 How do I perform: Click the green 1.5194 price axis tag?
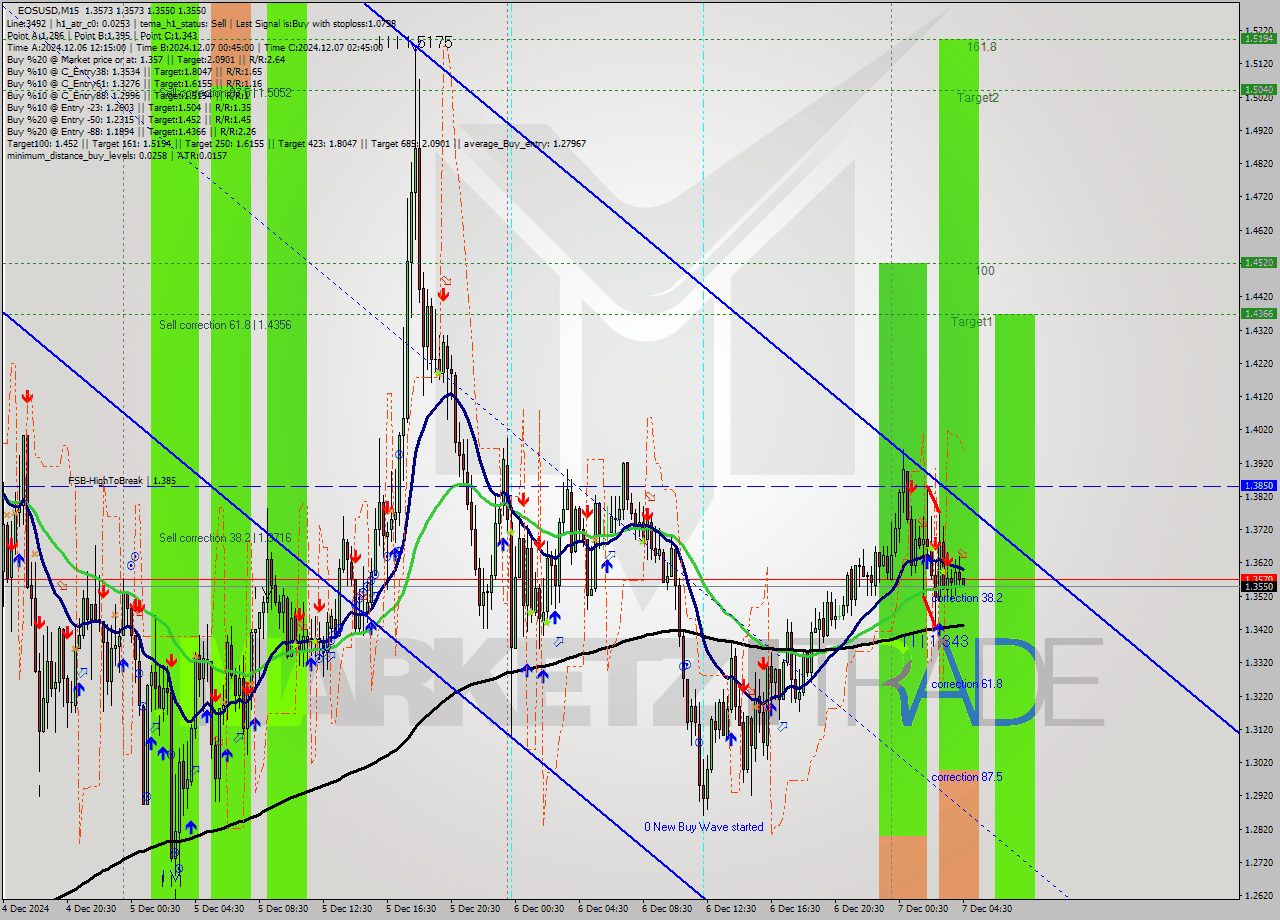[x=1257, y=38]
